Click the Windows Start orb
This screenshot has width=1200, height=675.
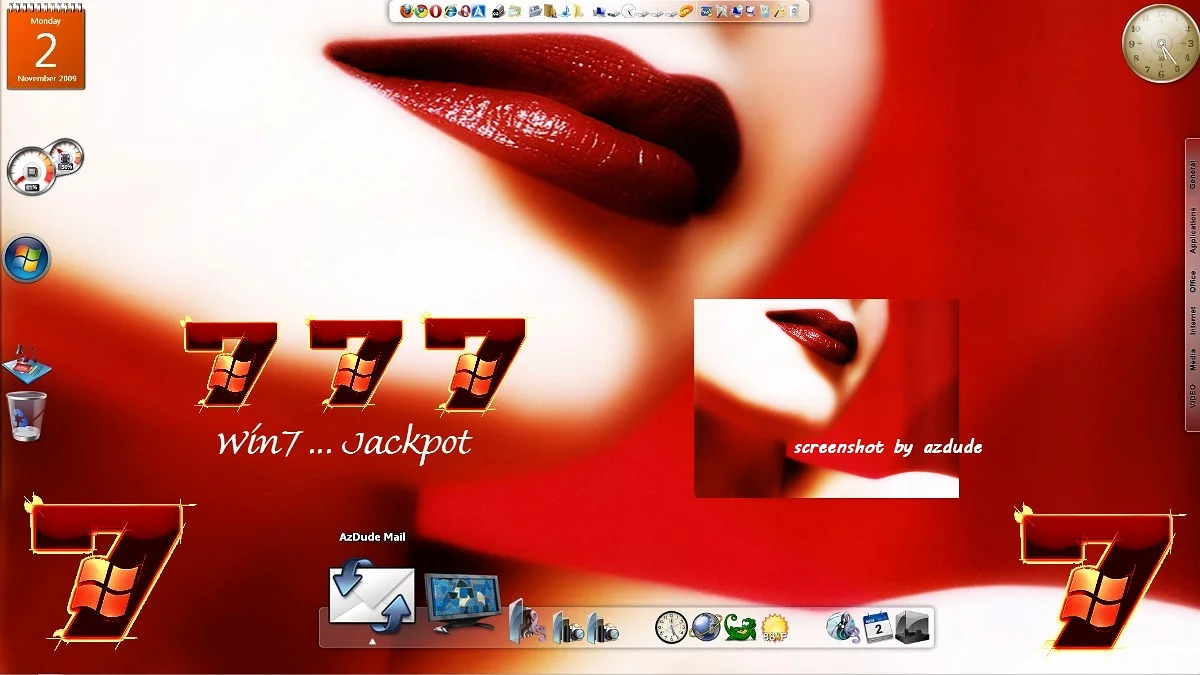pyautogui.click(x=27, y=260)
